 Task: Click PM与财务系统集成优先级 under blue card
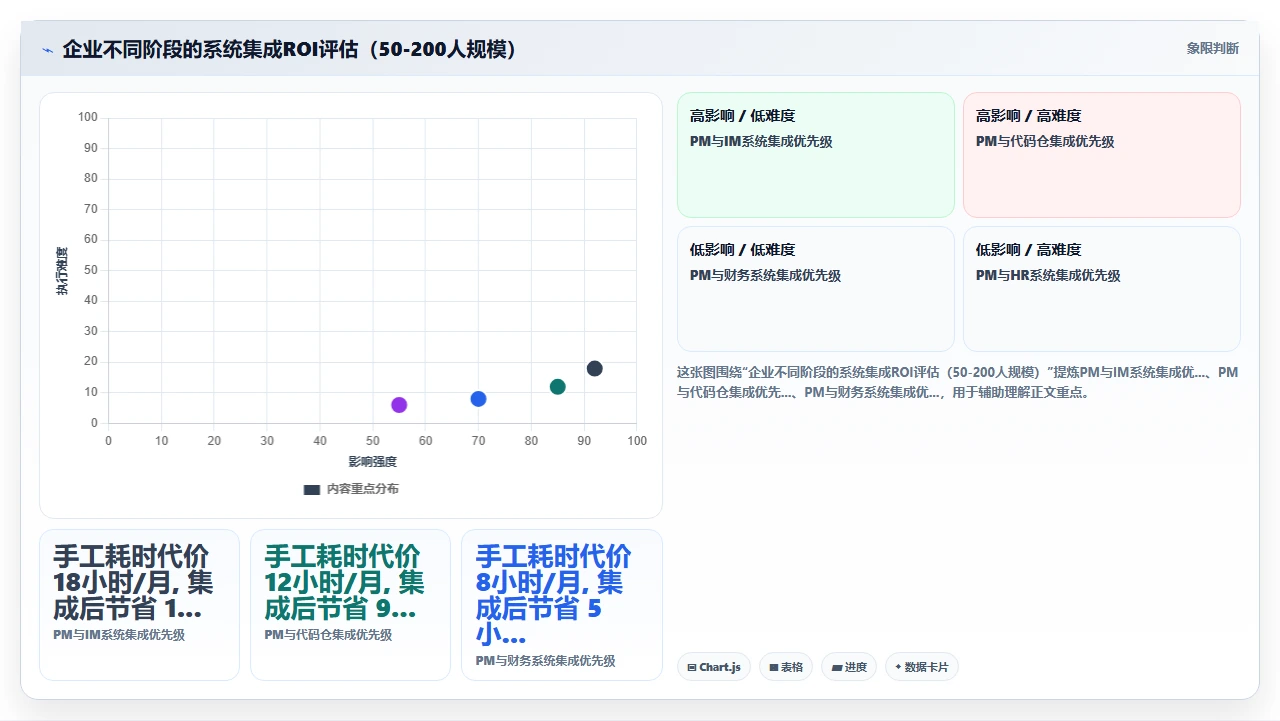click(545, 660)
